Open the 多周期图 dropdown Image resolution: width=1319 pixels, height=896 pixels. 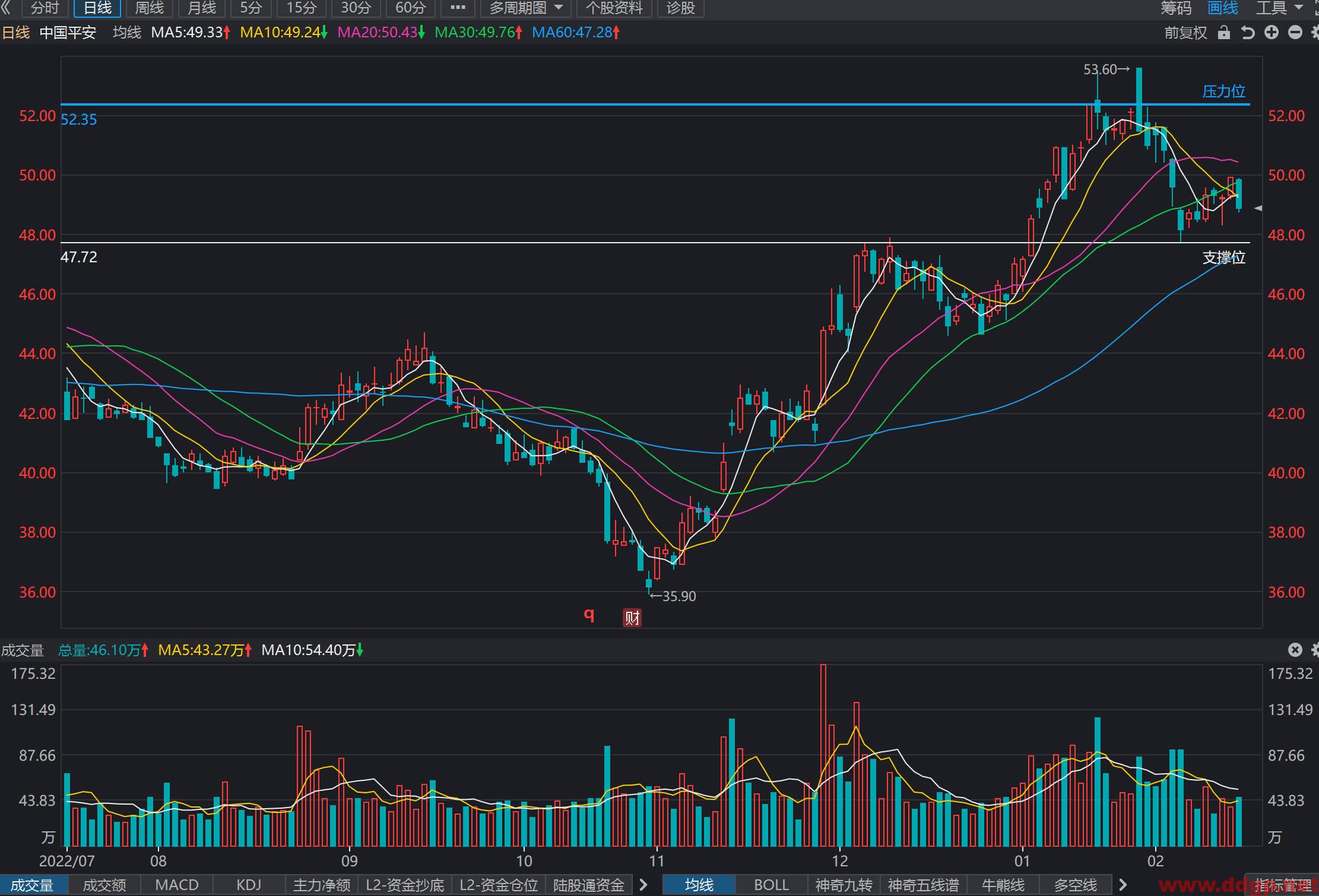coord(525,8)
